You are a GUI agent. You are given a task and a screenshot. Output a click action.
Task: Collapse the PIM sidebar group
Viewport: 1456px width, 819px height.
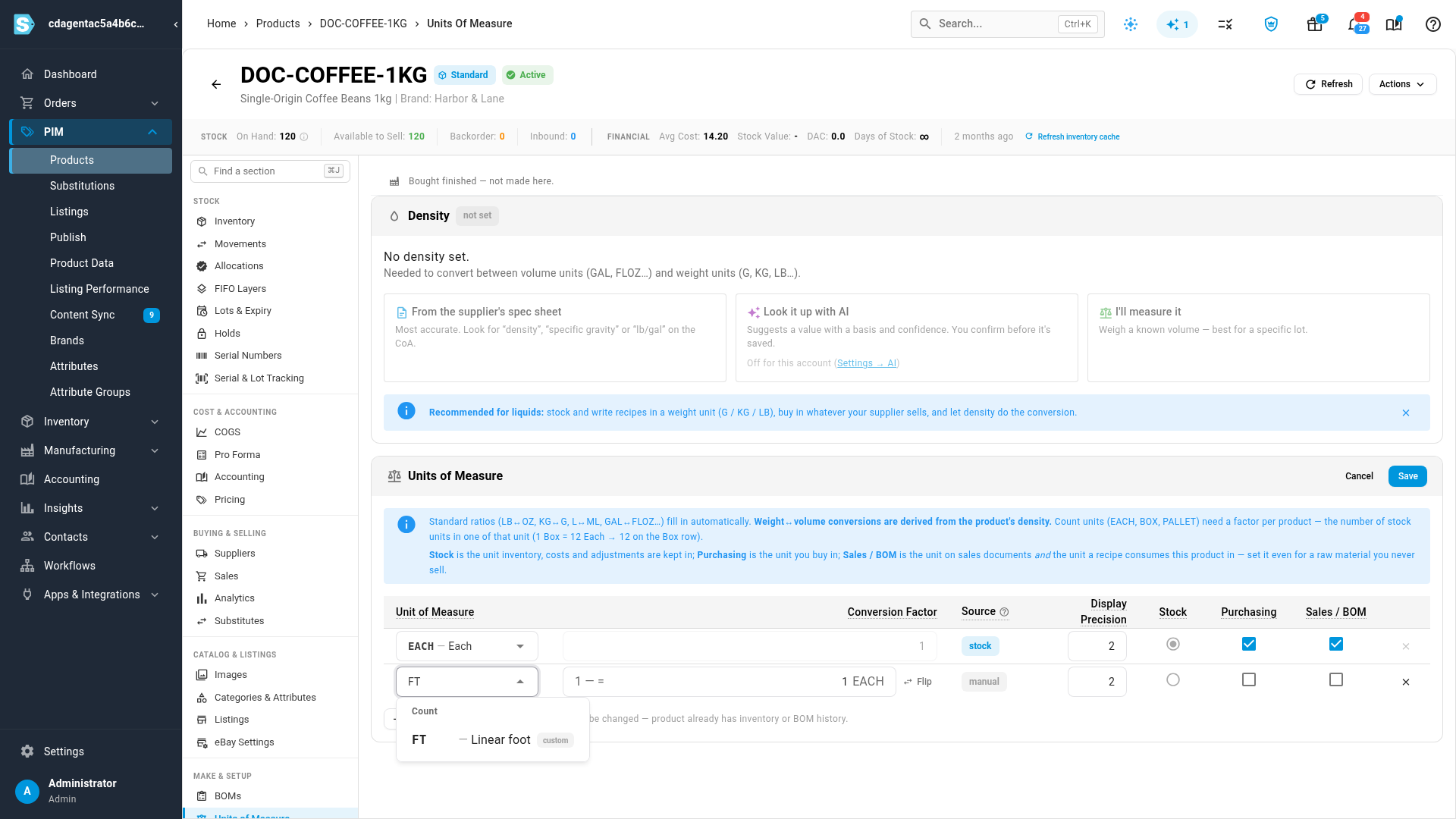pyautogui.click(x=152, y=132)
